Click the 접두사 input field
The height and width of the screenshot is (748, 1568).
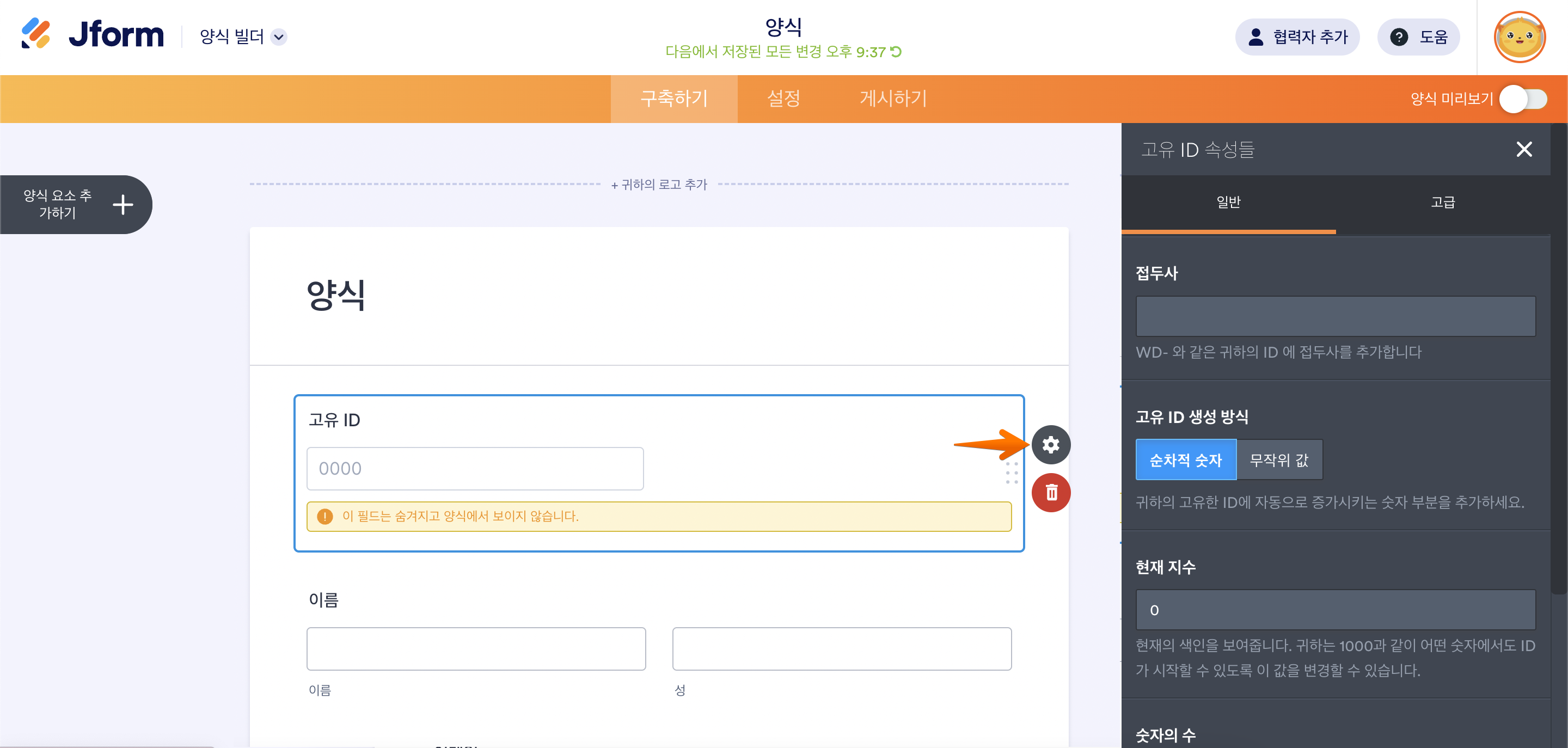(1335, 316)
